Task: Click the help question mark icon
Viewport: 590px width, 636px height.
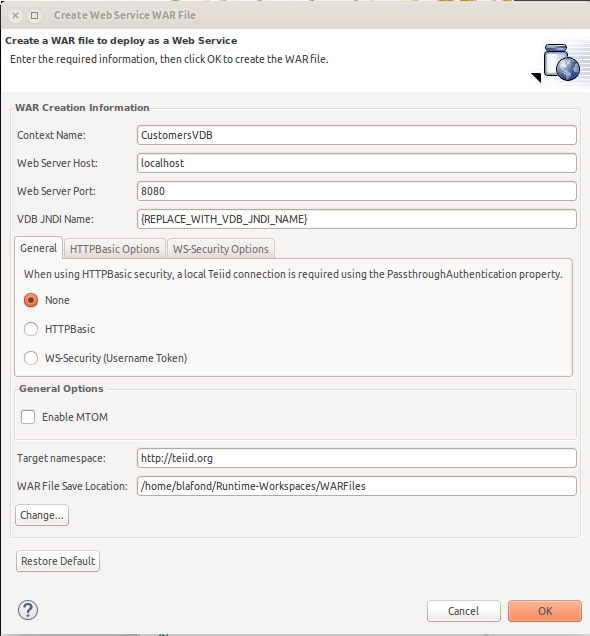Action: coord(28,610)
